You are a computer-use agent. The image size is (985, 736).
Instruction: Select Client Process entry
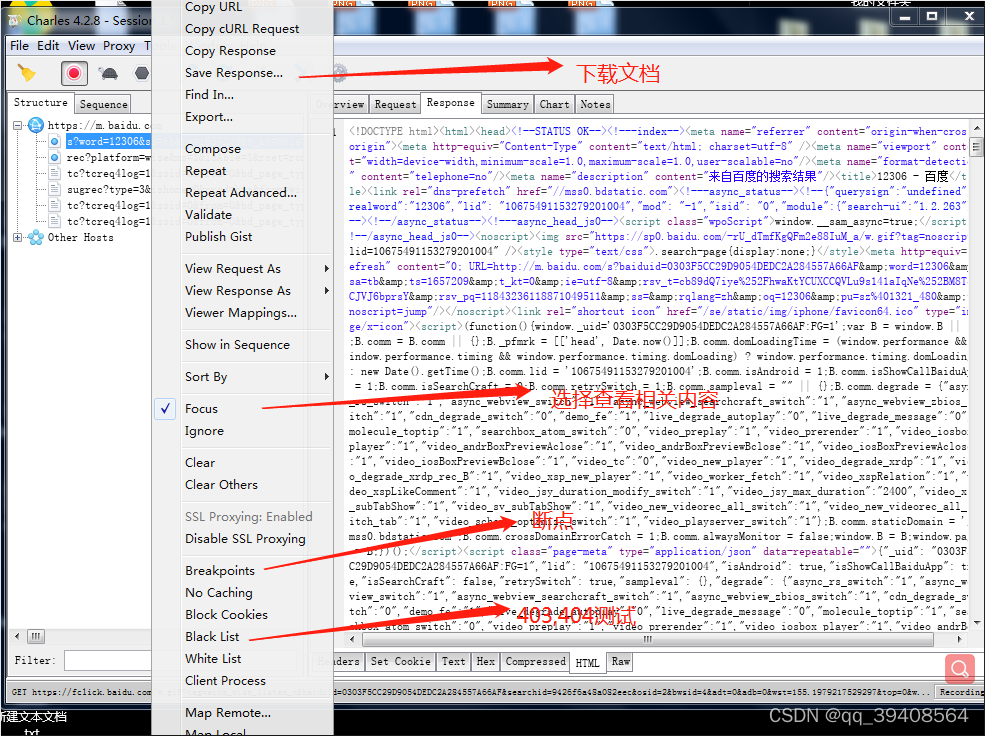coord(225,681)
